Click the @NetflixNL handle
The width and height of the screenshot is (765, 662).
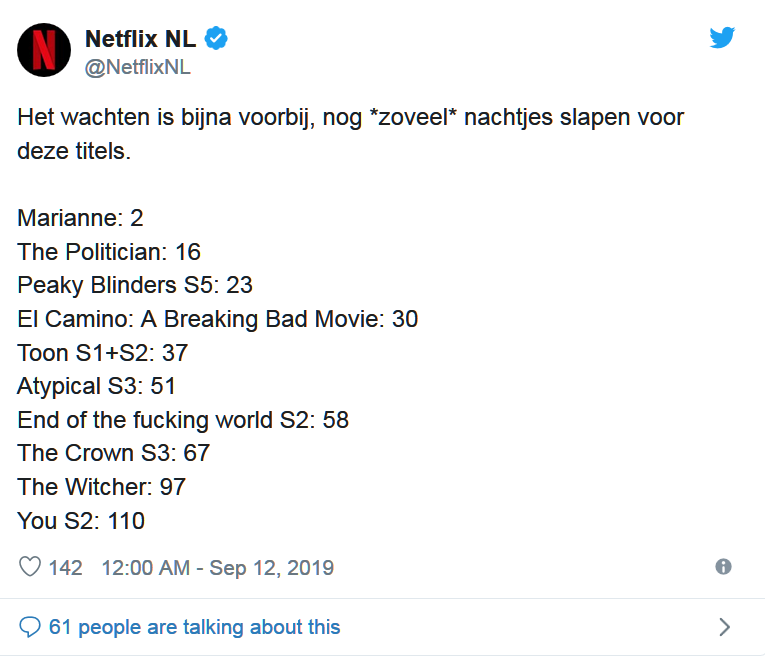138,67
